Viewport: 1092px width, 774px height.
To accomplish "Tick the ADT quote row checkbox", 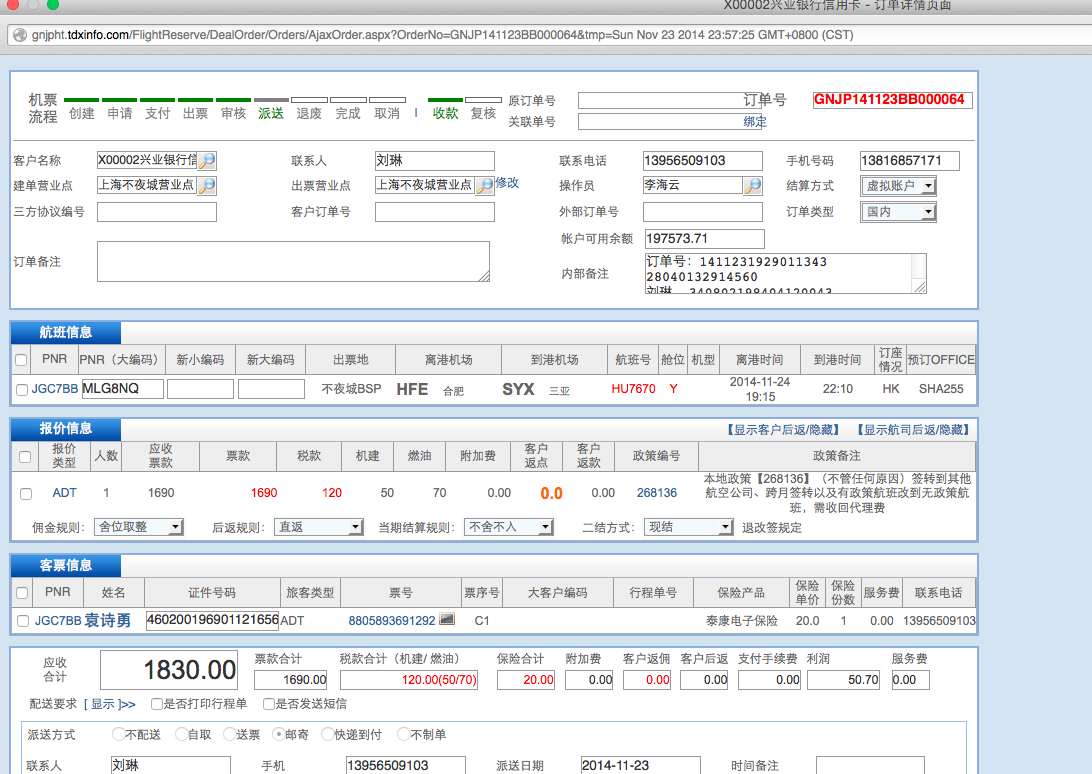I will pyautogui.click(x=26, y=494).
